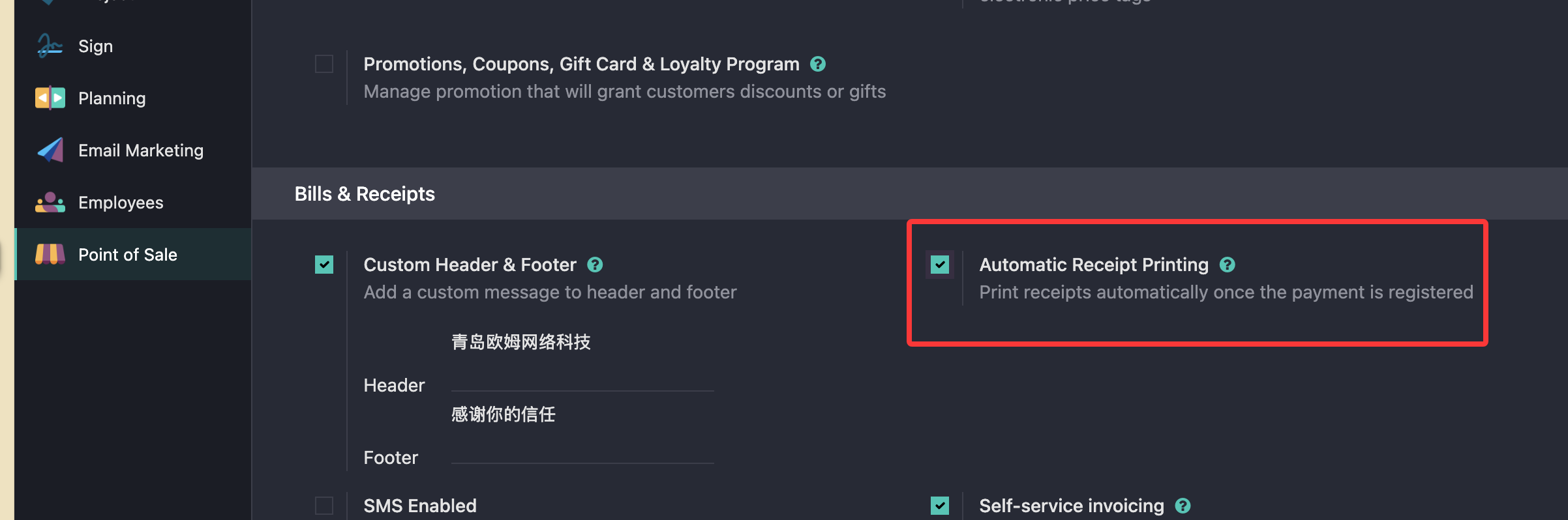Click the Planning app icon
Viewport: 1568px width, 520px height.
(x=50, y=98)
